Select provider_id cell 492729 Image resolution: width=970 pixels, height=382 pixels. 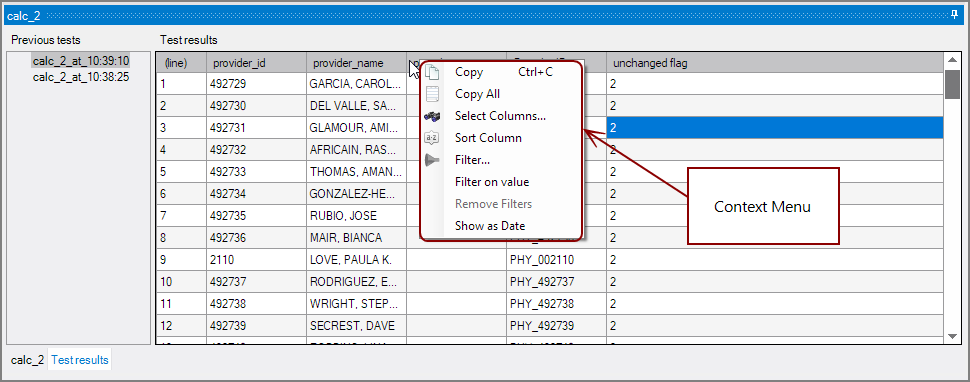tap(257, 85)
